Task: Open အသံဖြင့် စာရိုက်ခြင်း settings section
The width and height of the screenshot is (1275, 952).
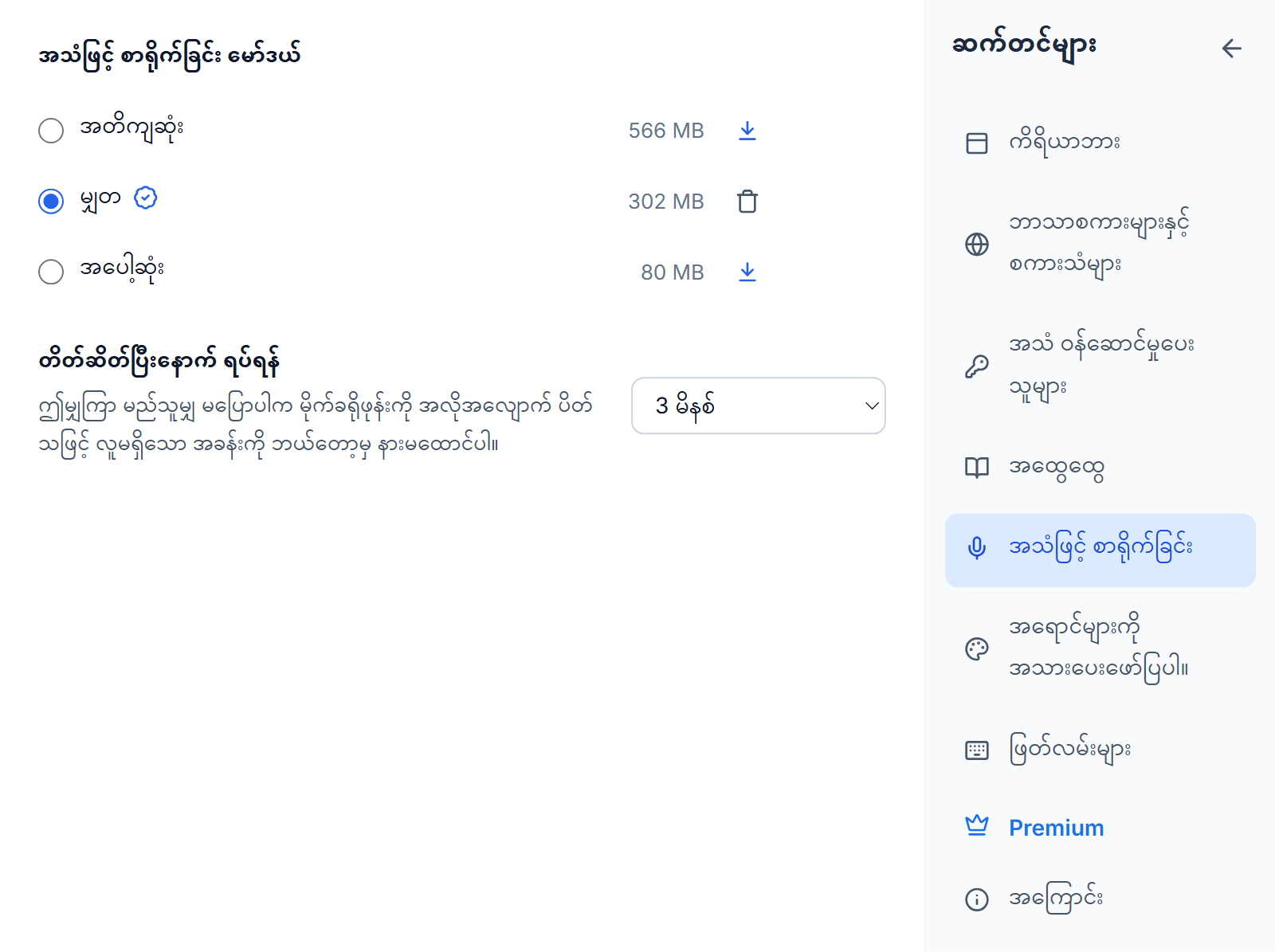Action: [x=1100, y=550]
